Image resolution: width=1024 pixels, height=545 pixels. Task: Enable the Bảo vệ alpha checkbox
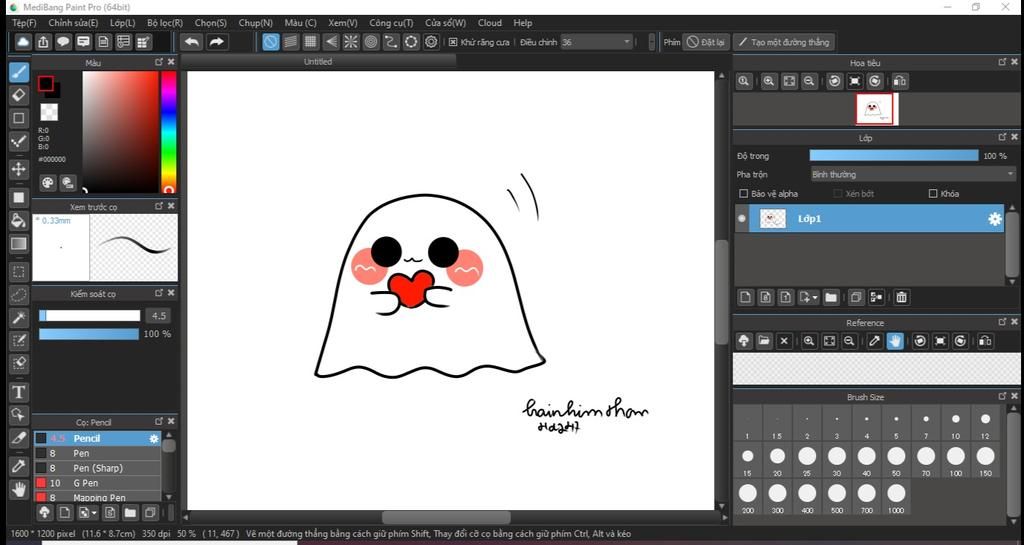(743, 194)
